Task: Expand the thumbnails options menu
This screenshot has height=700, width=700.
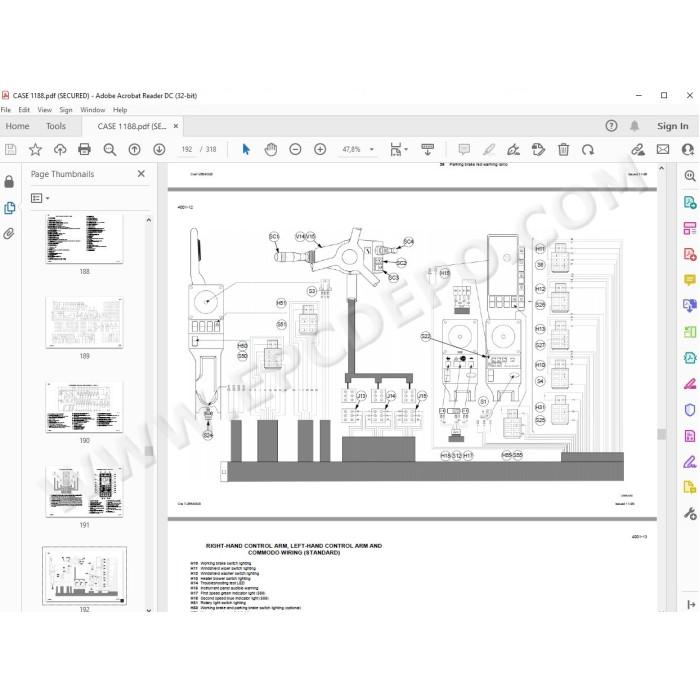Action: 40,198
